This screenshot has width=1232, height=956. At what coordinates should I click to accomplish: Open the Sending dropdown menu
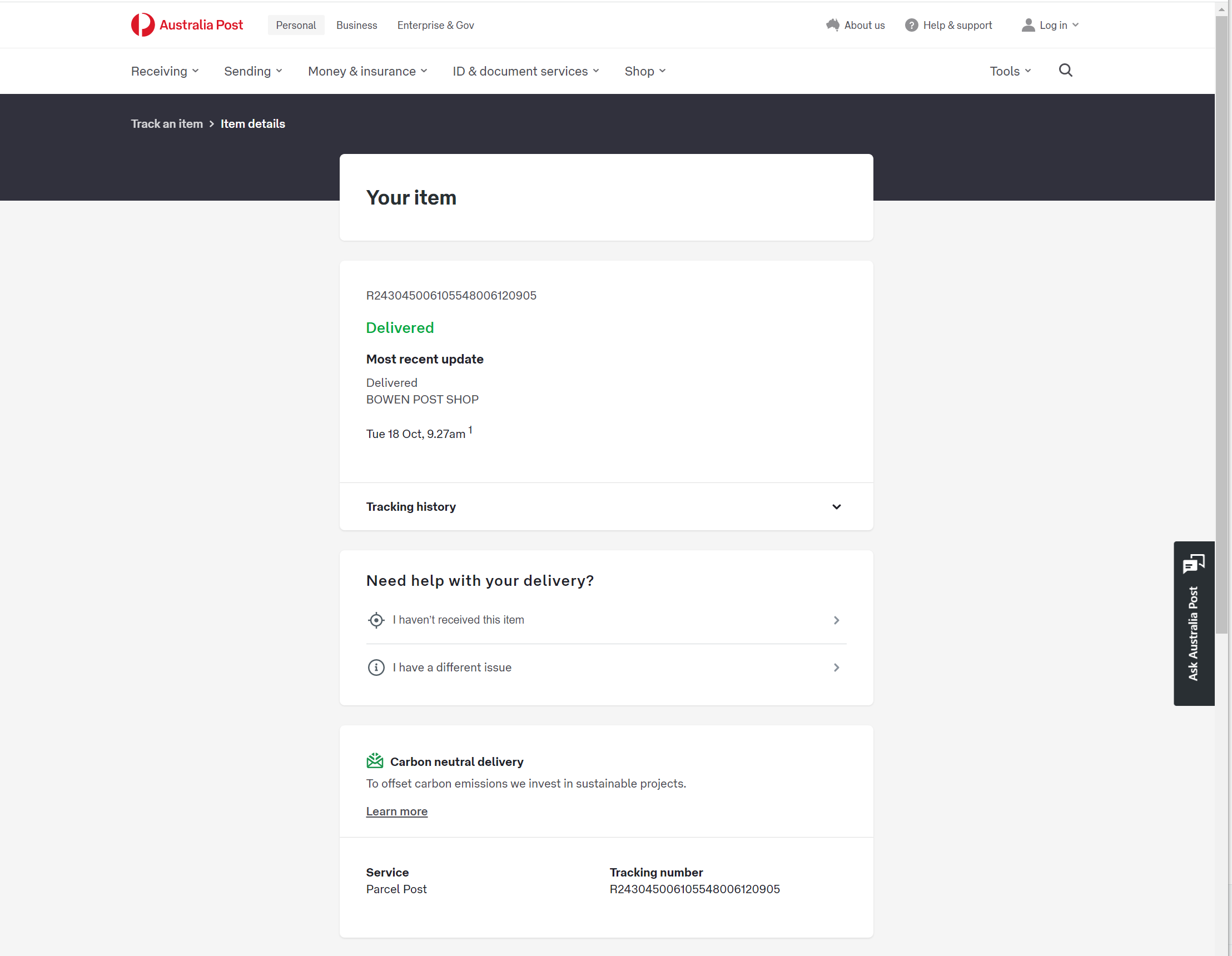coord(253,71)
